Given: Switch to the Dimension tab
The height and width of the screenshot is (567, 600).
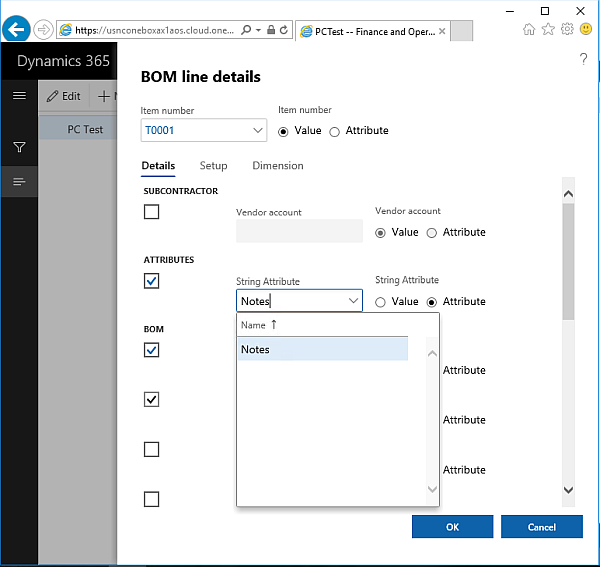Looking at the screenshot, I should [278, 166].
